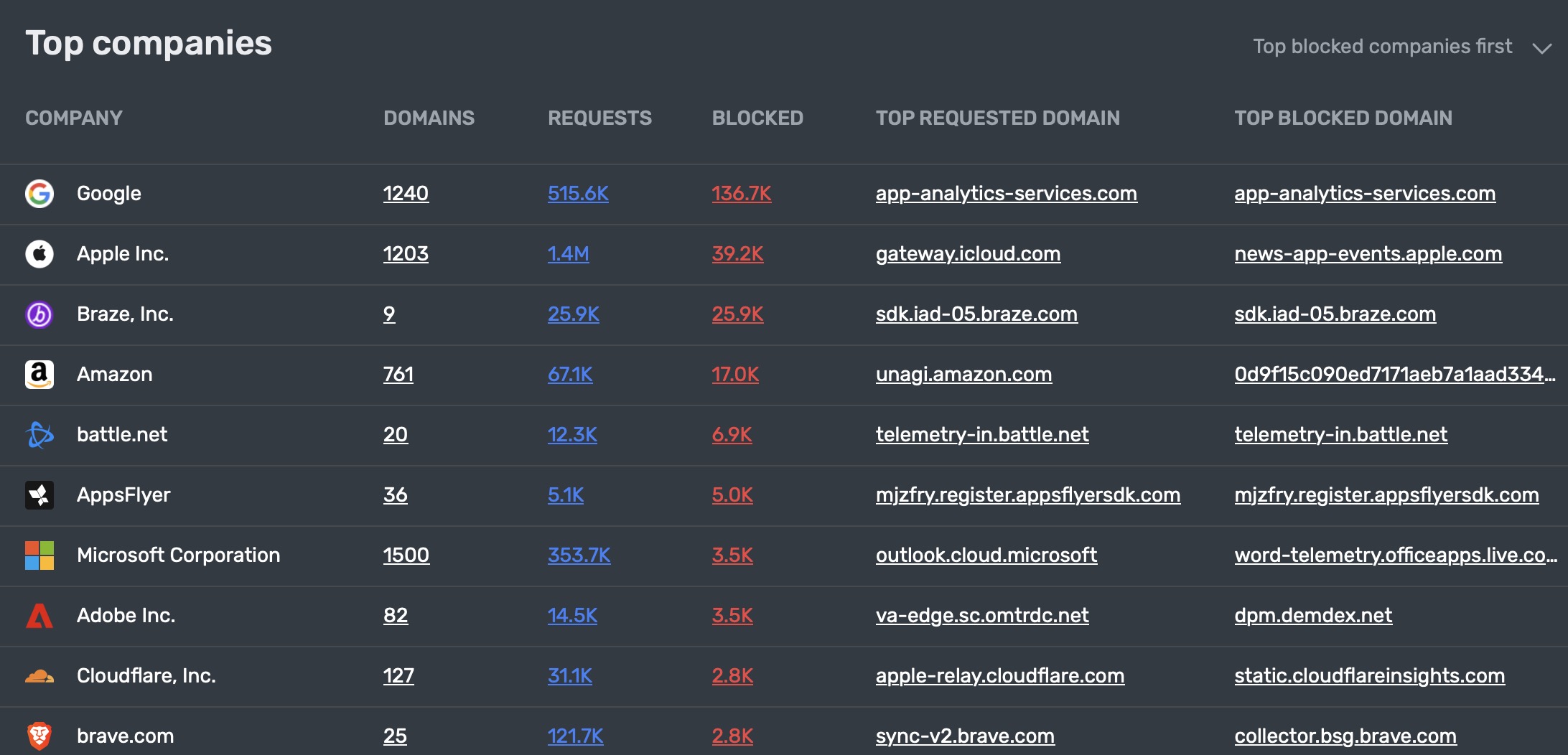Open AppsFlyer's 5.1K requests link

[x=566, y=495]
